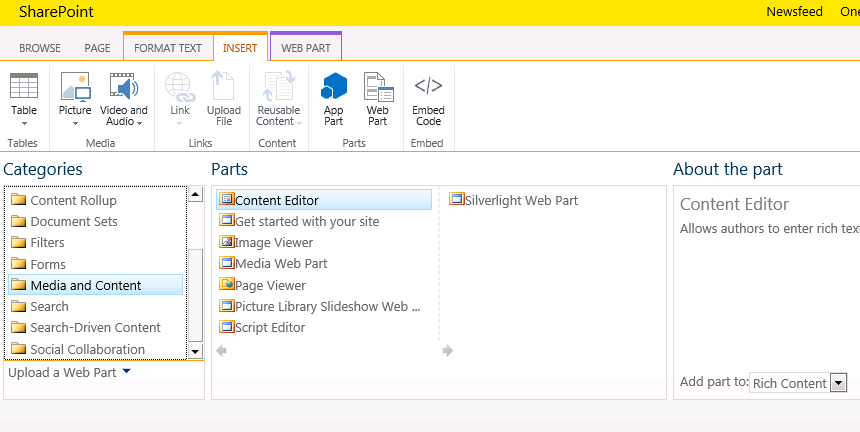Select the App Part icon

coord(333,87)
